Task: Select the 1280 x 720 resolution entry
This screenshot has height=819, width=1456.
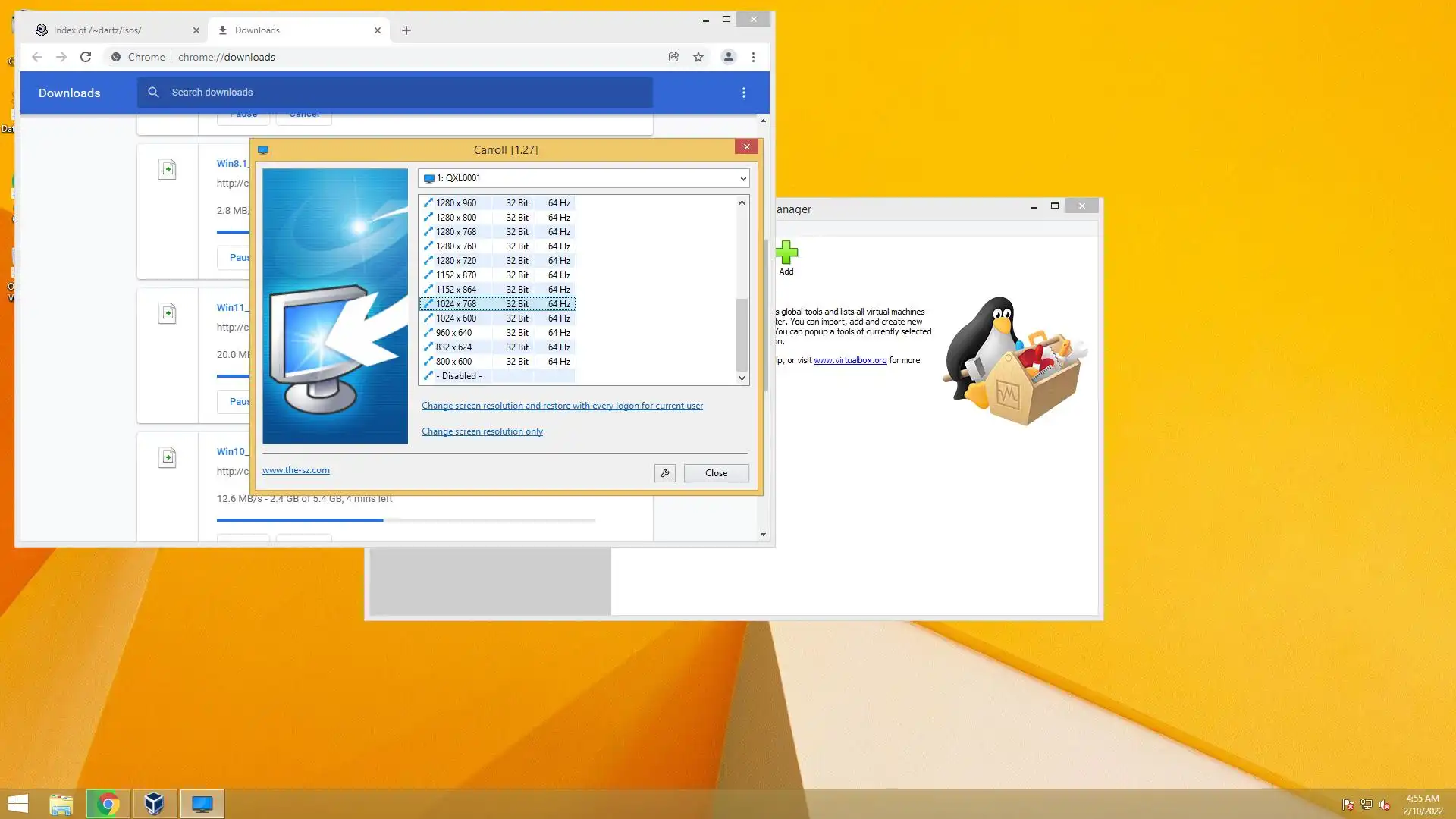Action: tap(456, 261)
